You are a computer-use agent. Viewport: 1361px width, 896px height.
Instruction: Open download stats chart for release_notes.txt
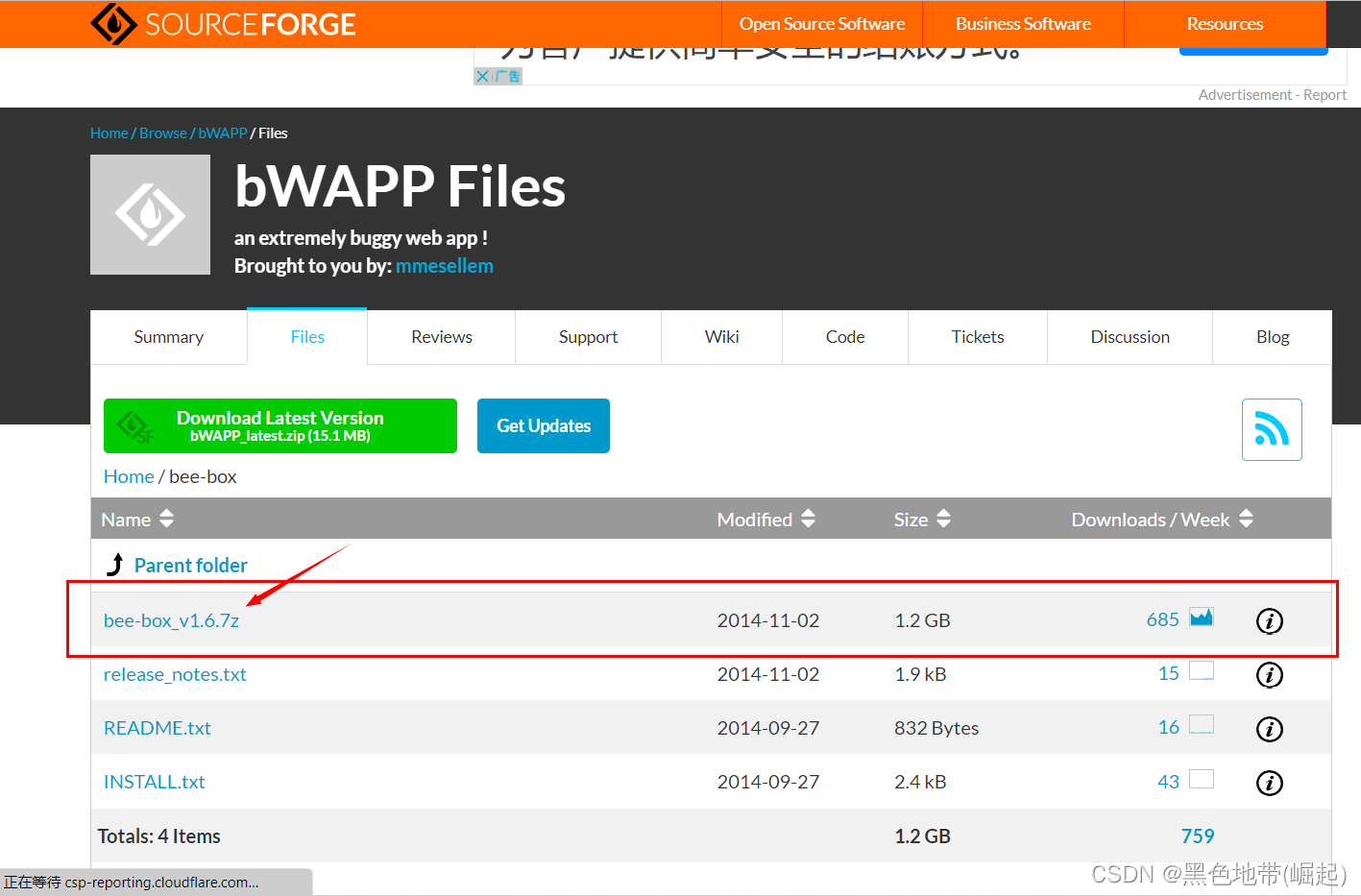pyautogui.click(x=1202, y=670)
